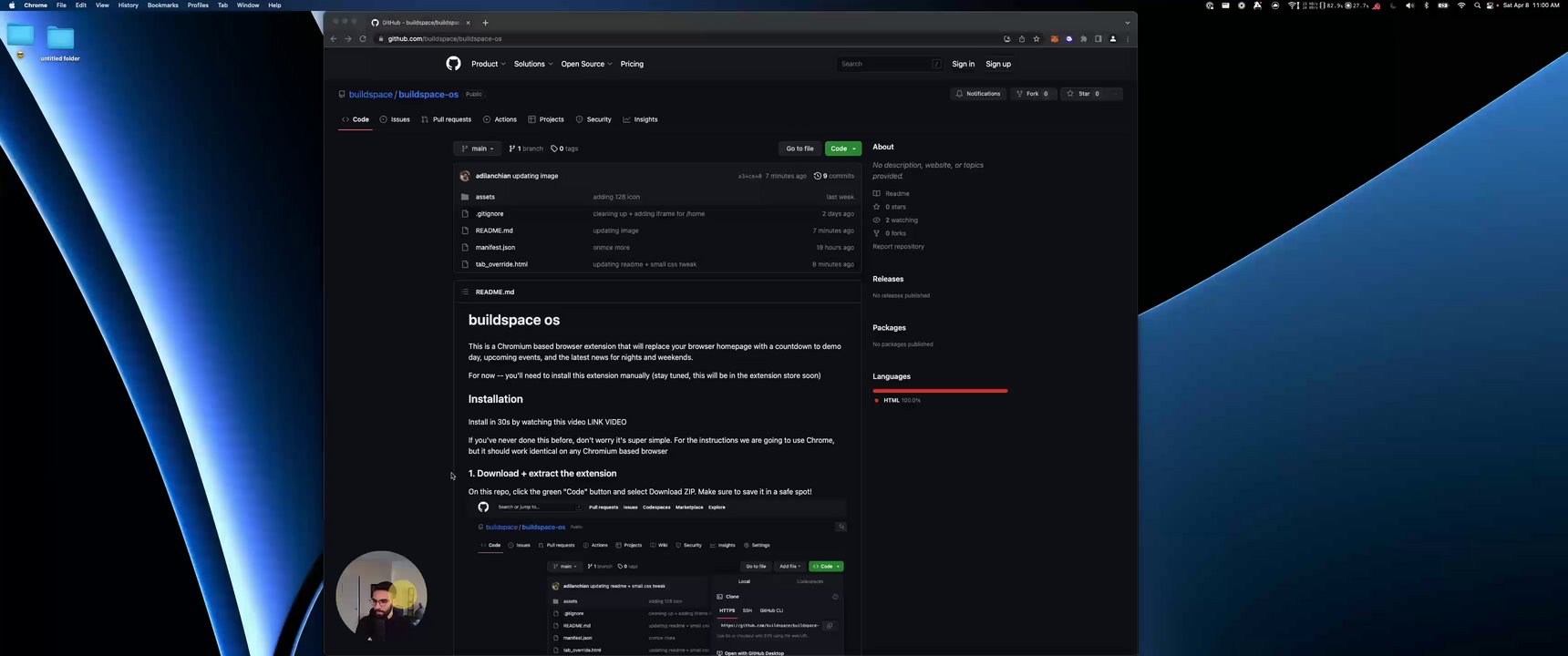The width and height of the screenshot is (1568, 656).
Task: Open the Insights tab
Action: click(x=640, y=119)
